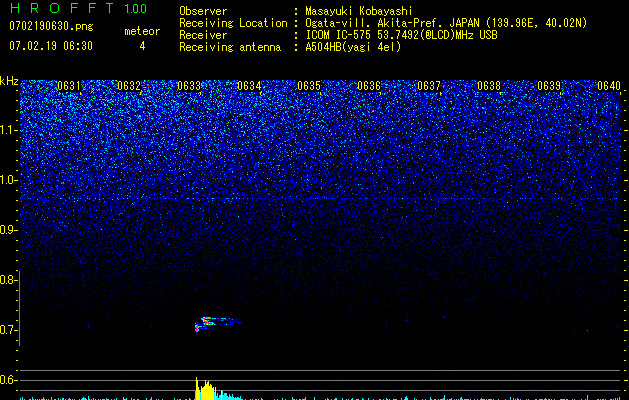Image resolution: width=629 pixels, height=400 pixels.
Task: Click the yellow signal strength peak
Action: [x=206, y=389]
